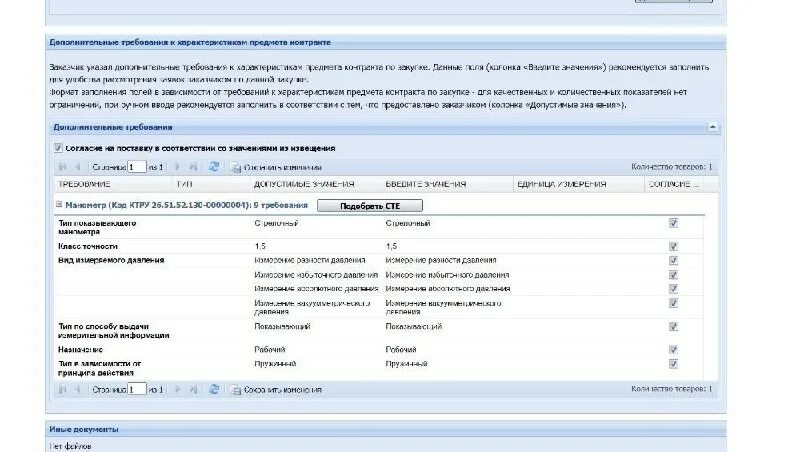Screen dimensions: 800x452
Task: Go to previous page in top pager
Action: pos(78,167)
